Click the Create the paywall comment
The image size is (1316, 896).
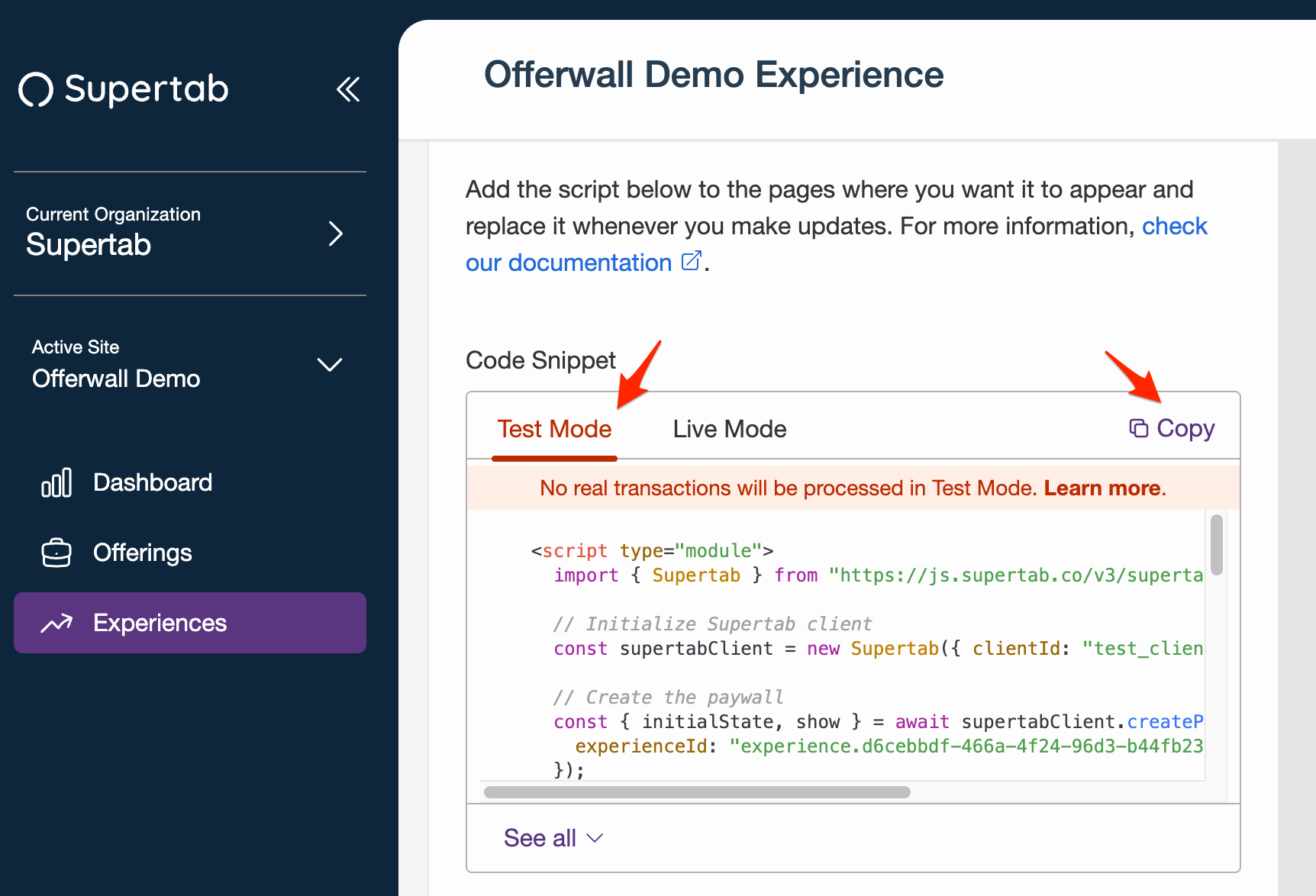(668, 697)
